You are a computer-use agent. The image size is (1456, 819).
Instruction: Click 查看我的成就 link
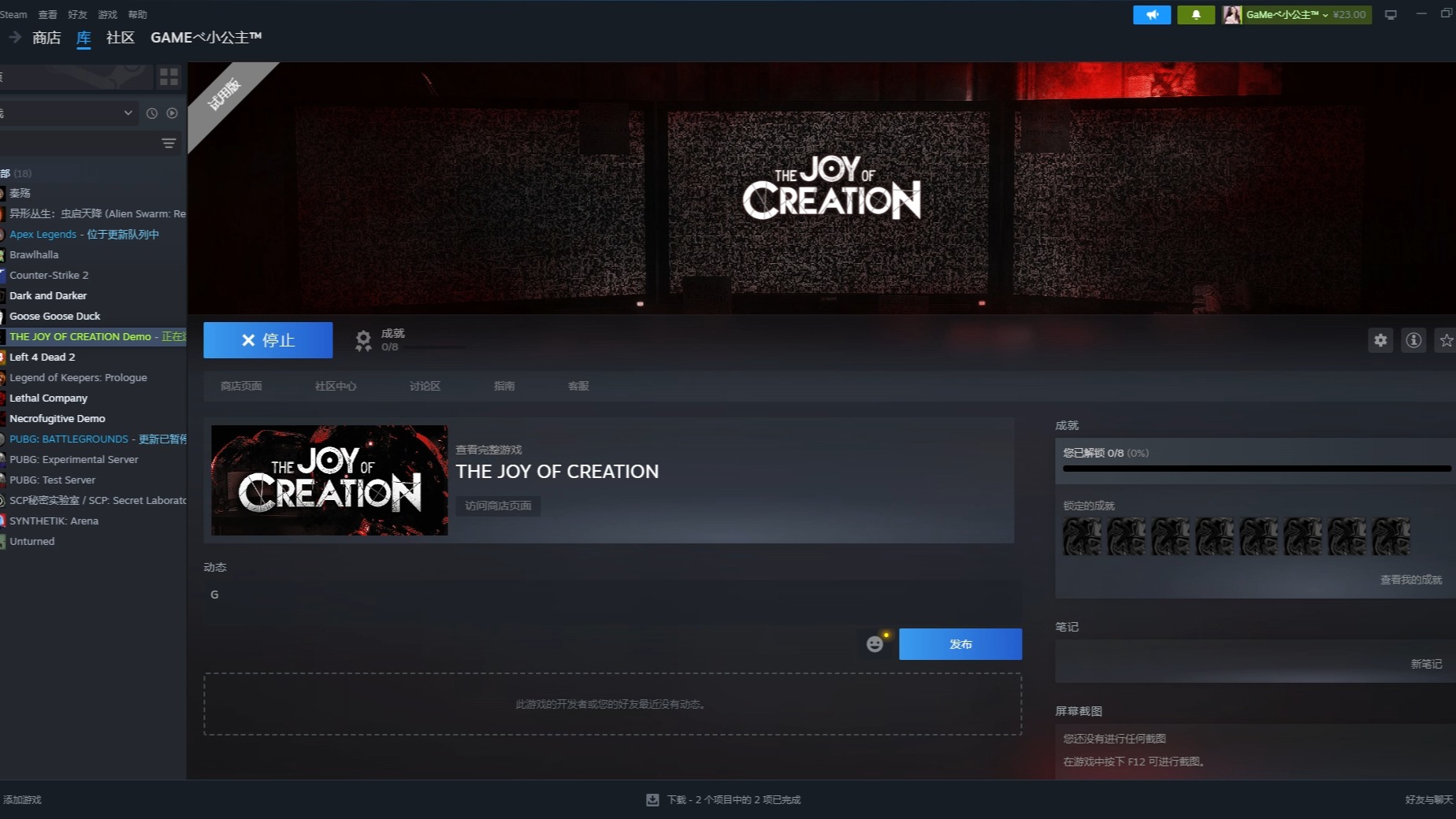click(1411, 580)
